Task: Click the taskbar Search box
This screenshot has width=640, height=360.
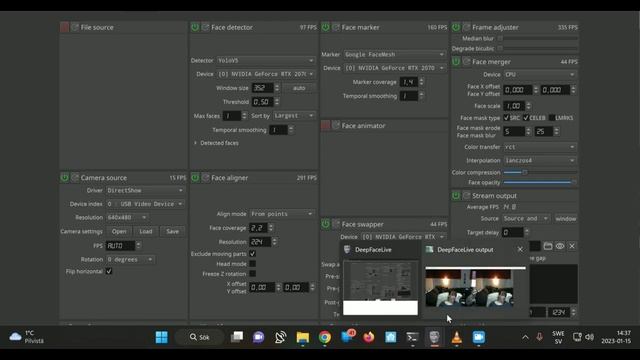Action: 200,337
